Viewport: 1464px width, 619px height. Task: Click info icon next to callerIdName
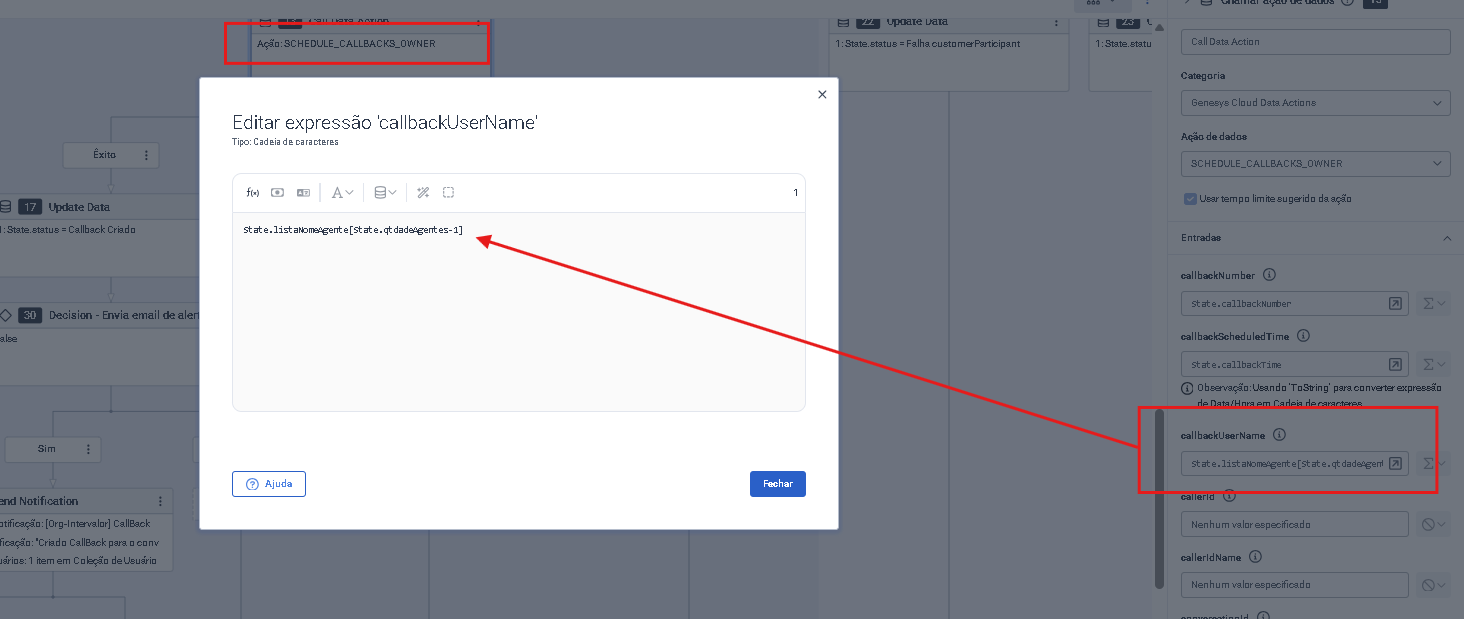[x=1256, y=557]
